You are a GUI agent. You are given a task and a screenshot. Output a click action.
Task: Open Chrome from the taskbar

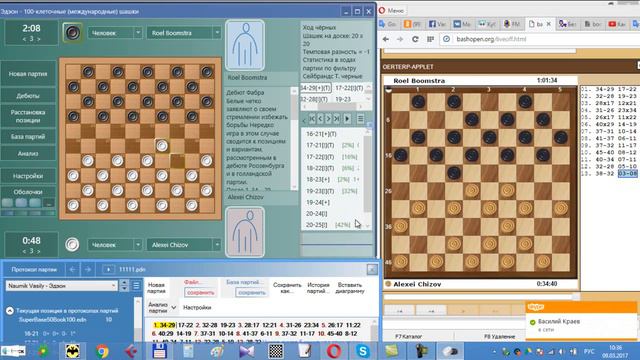coord(102,351)
